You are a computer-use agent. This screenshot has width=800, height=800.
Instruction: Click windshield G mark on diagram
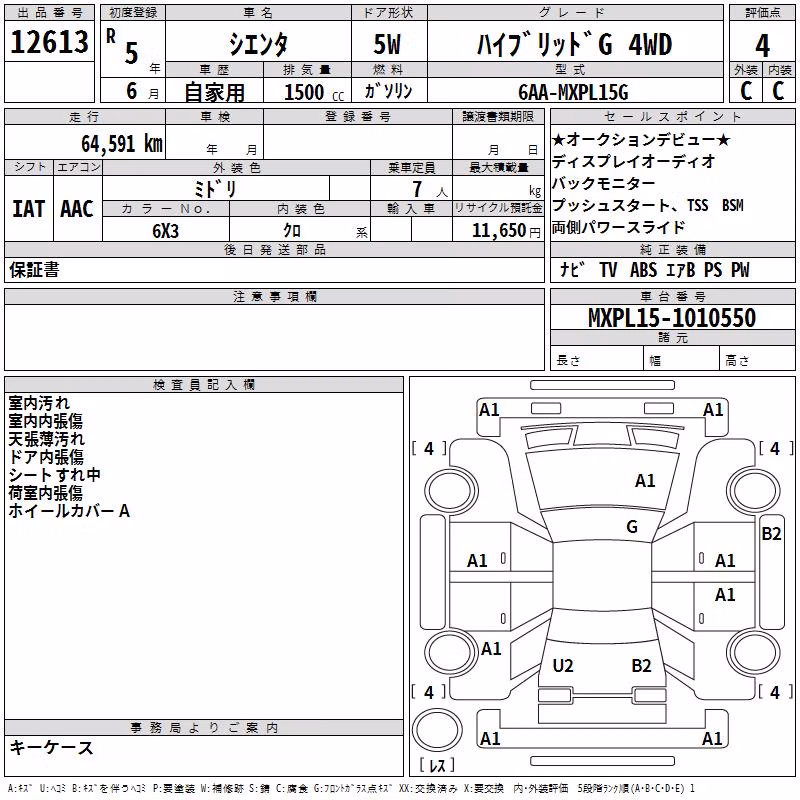[x=632, y=527]
